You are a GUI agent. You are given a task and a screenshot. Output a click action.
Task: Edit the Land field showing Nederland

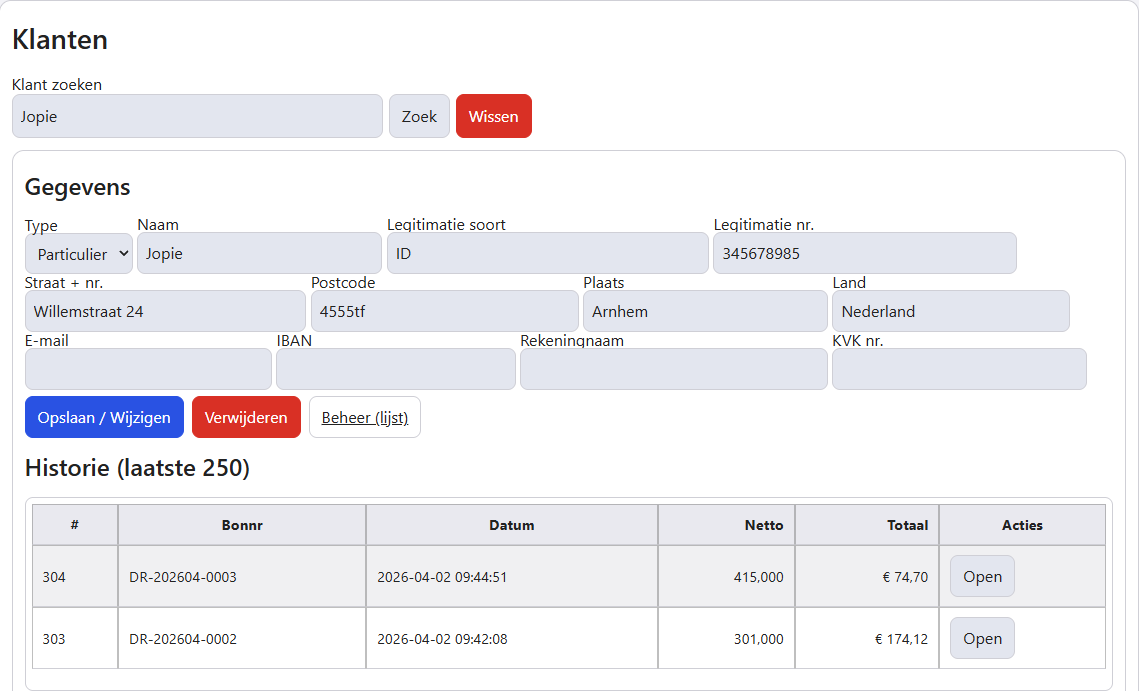(951, 311)
